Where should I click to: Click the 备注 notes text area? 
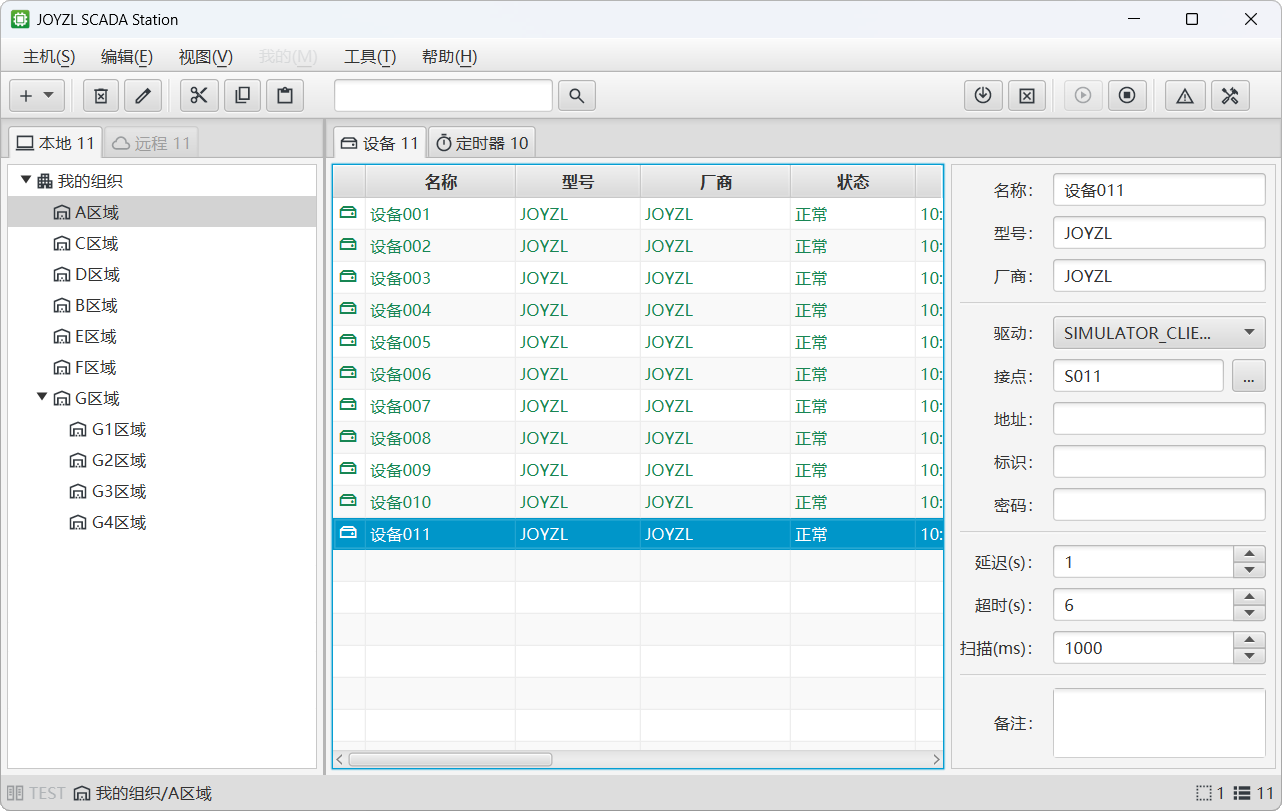pyautogui.click(x=1159, y=722)
